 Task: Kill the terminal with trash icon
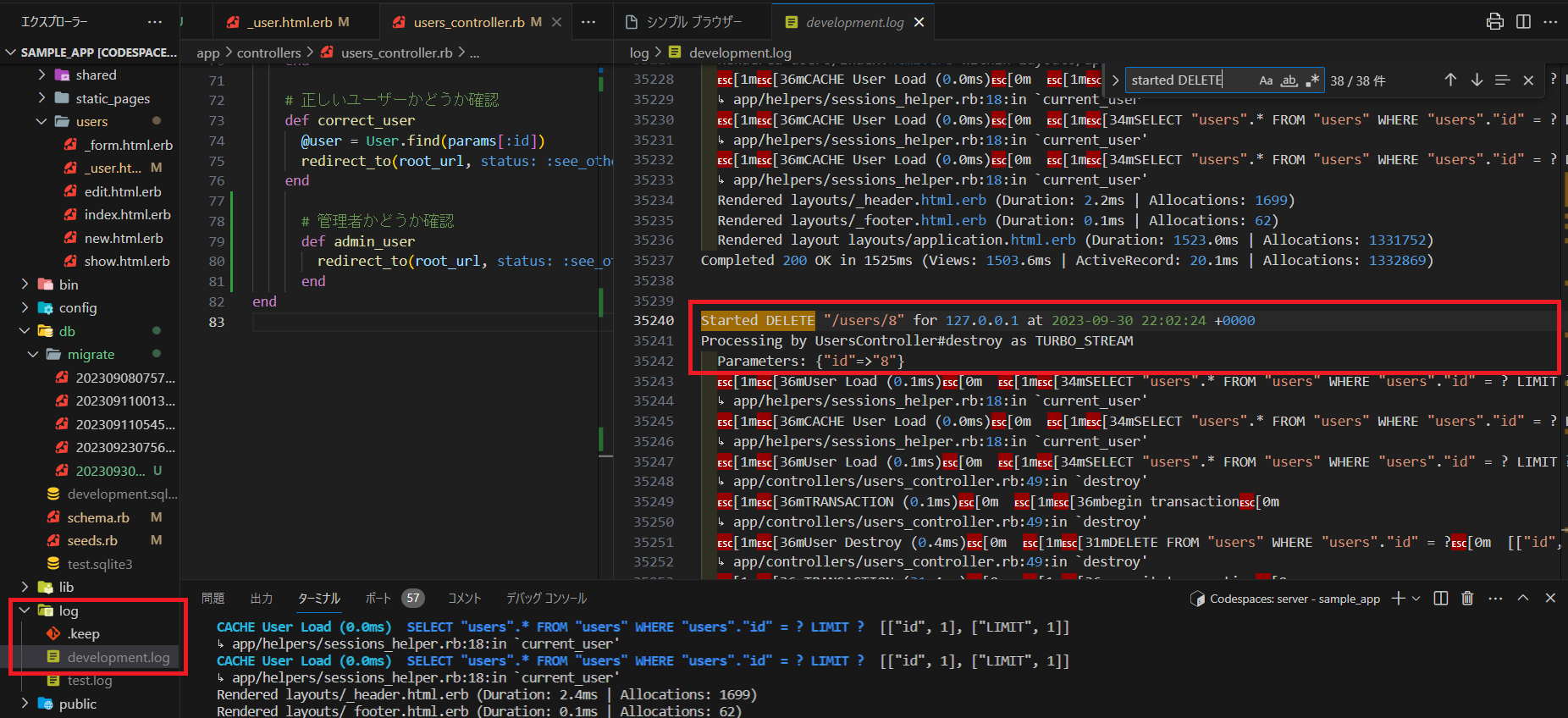[1467, 599]
